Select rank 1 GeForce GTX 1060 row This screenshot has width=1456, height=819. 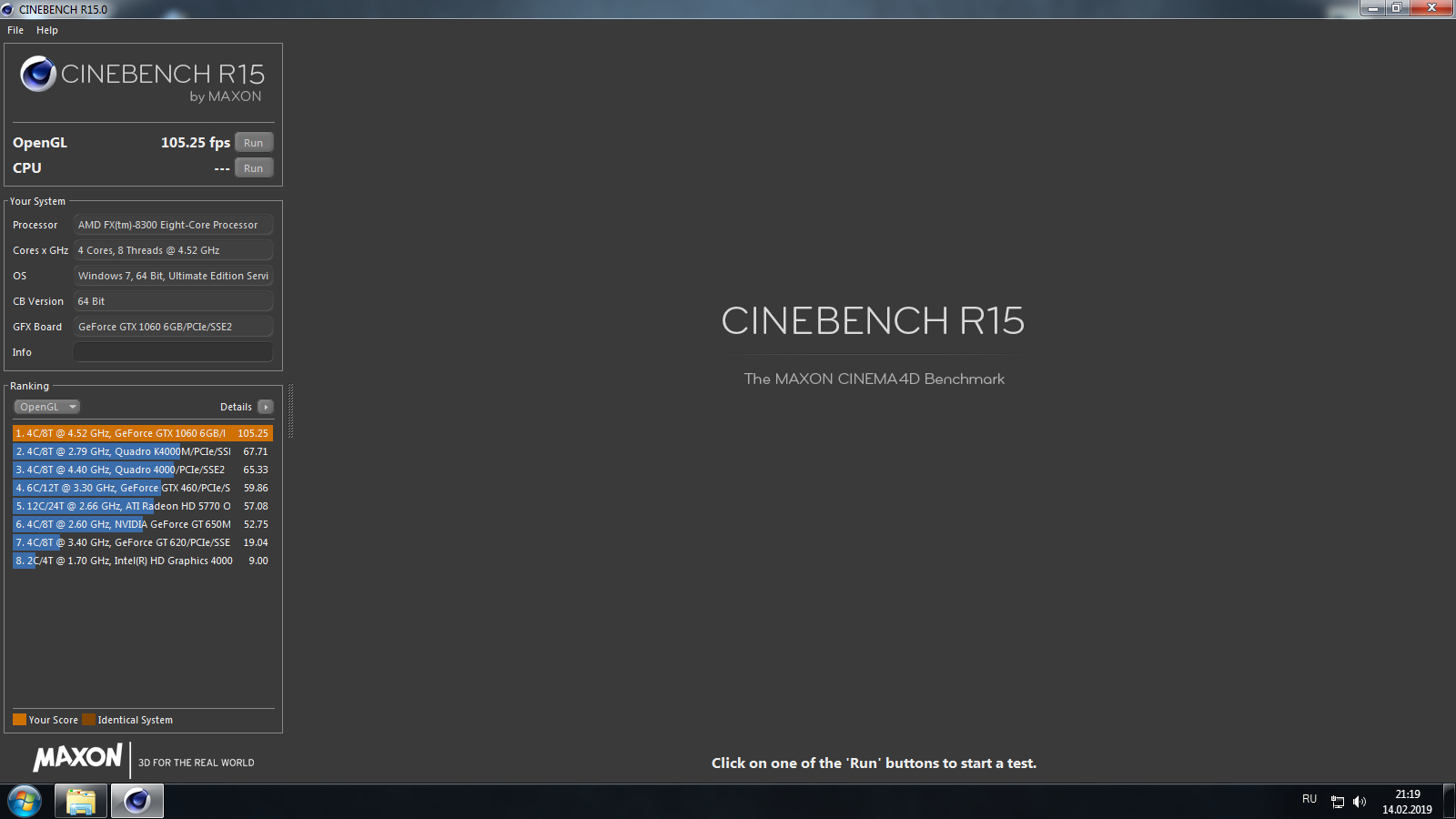click(x=143, y=433)
